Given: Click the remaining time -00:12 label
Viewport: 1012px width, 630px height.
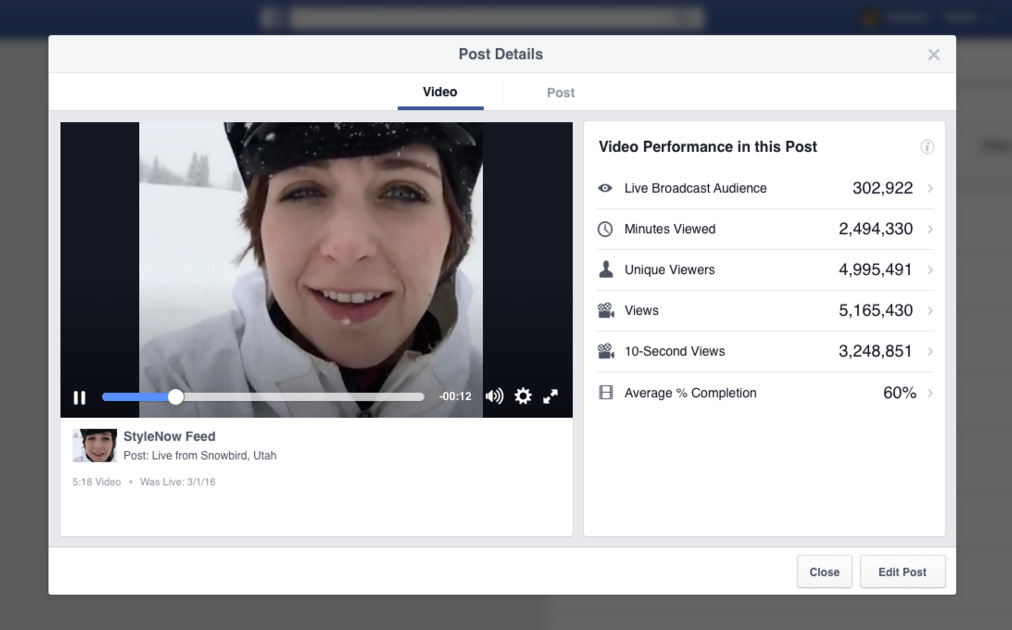Looking at the screenshot, I should click(x=455, y=396).
